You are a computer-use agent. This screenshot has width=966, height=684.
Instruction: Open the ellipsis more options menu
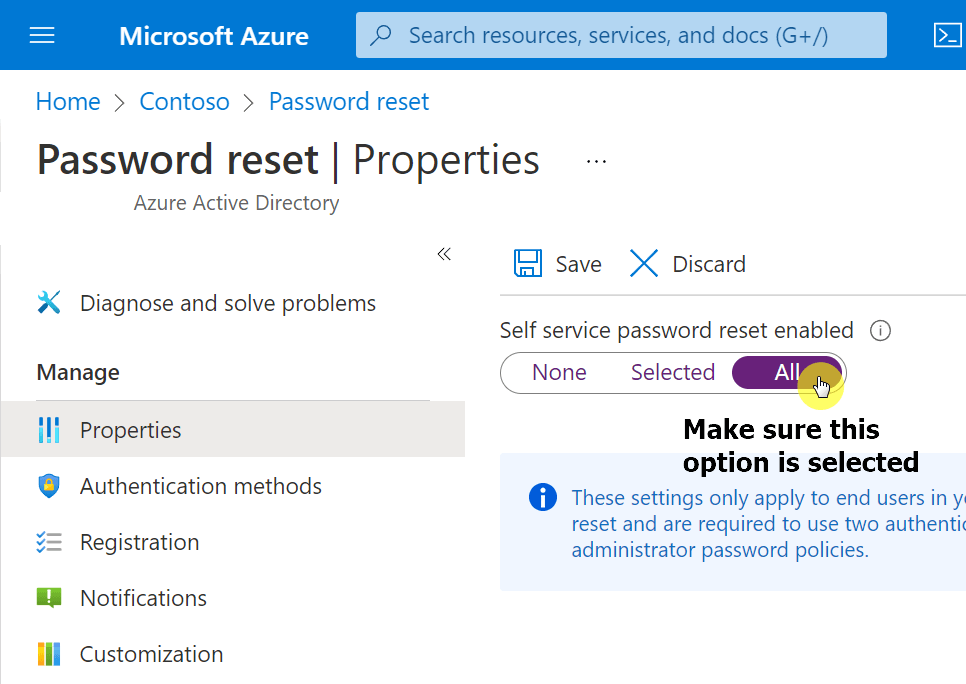(x=596, y=161)
